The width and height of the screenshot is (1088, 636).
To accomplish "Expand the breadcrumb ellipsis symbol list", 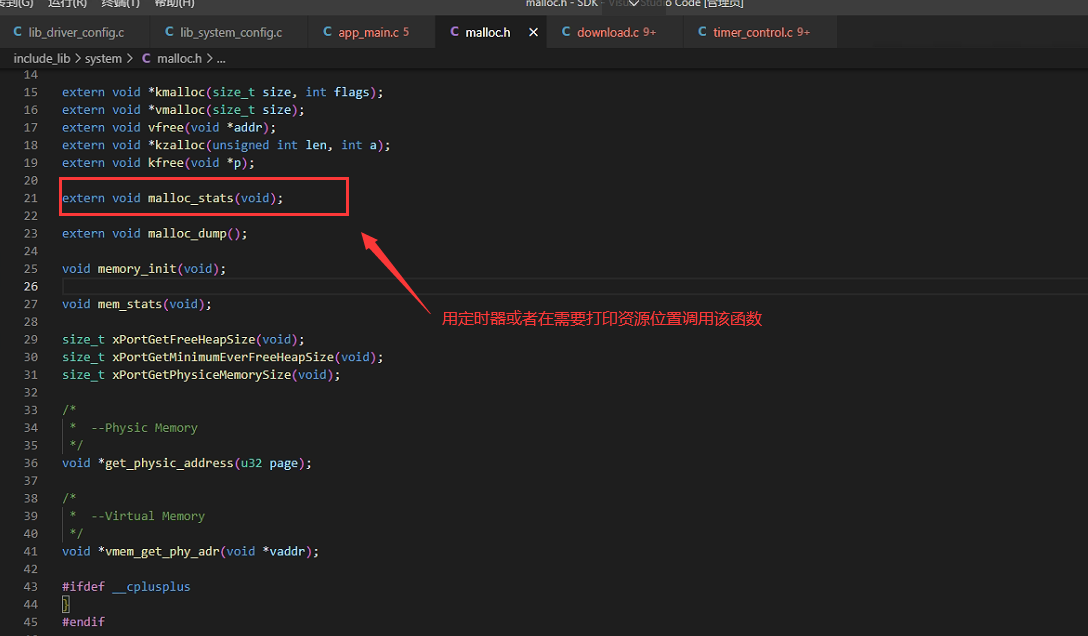I will (221, 59).
